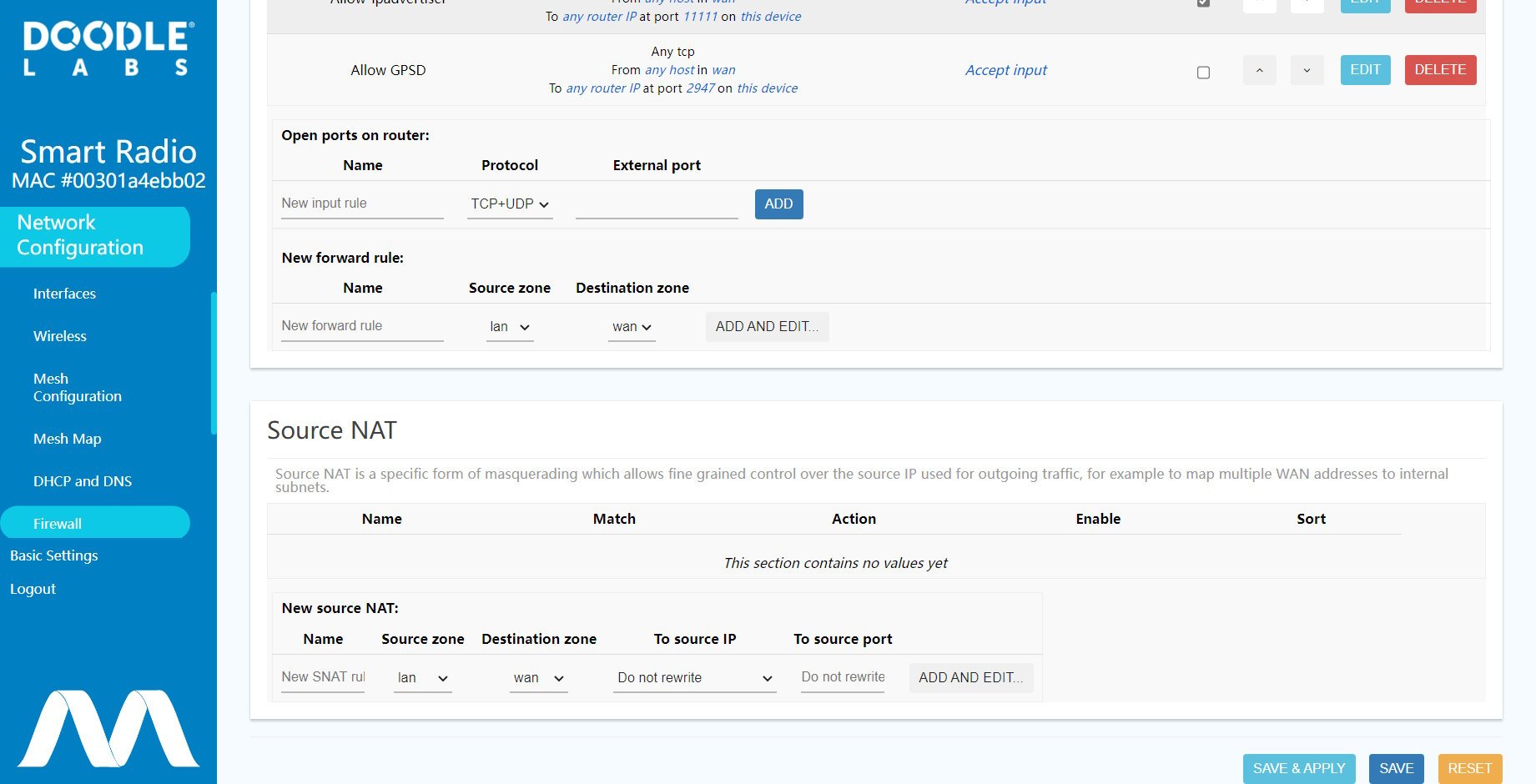Image resolution: width=1536 pixels, height=784 pixels.
Task: Open the Network Configuration menu
Action: pyautogui.click(x=95, y=236)
